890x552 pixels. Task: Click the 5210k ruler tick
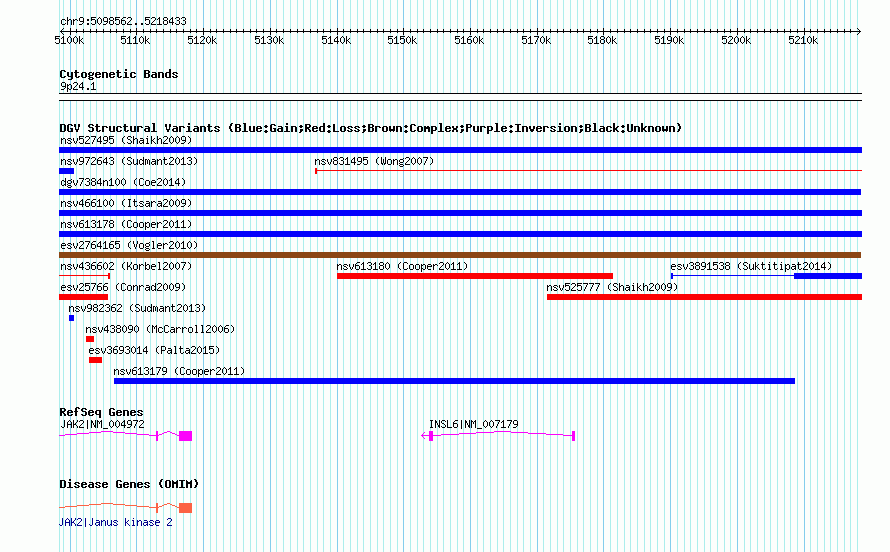tap(803, 40)
